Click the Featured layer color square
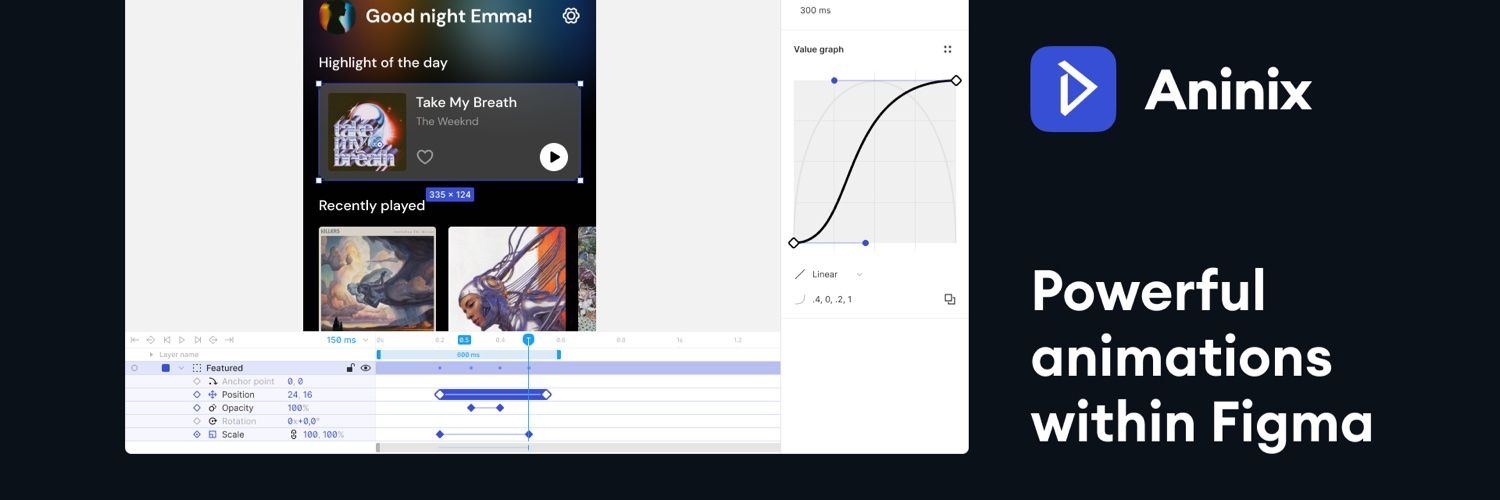1500x500 pixels. click(x=166, y=368)
